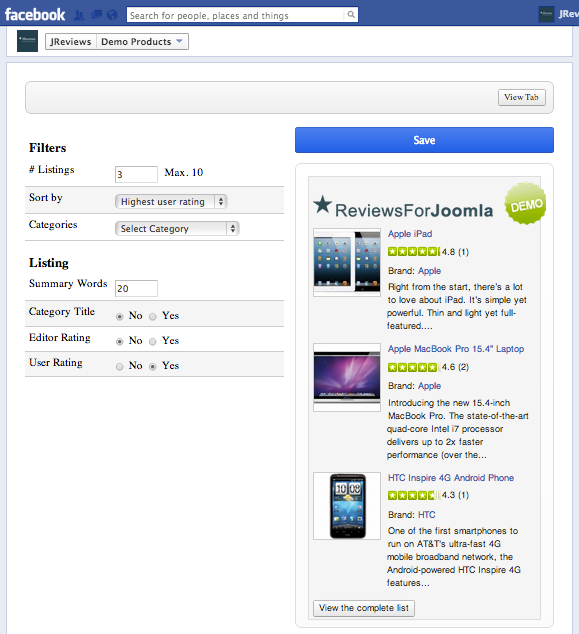Click the HTC phone product thumbnail
The image size is (579, 634).
[x=347, y=506]
